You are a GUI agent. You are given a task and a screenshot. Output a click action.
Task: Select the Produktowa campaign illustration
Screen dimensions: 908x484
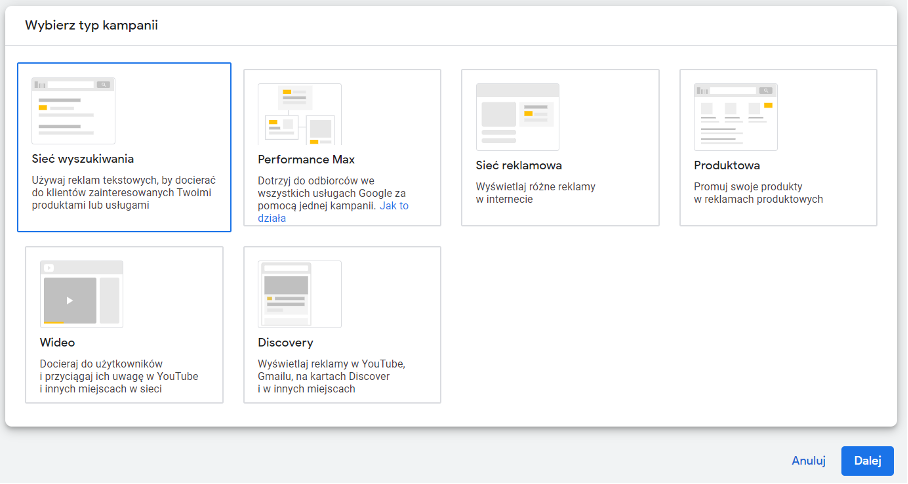736,117
